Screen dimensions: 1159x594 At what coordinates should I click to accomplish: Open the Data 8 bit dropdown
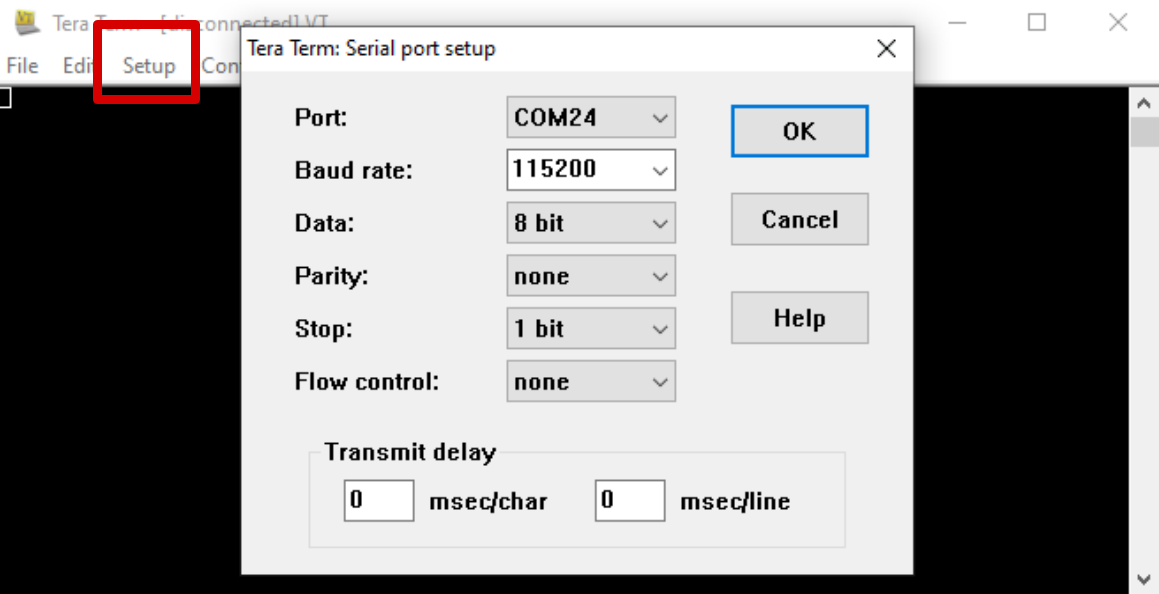[591, 223]
